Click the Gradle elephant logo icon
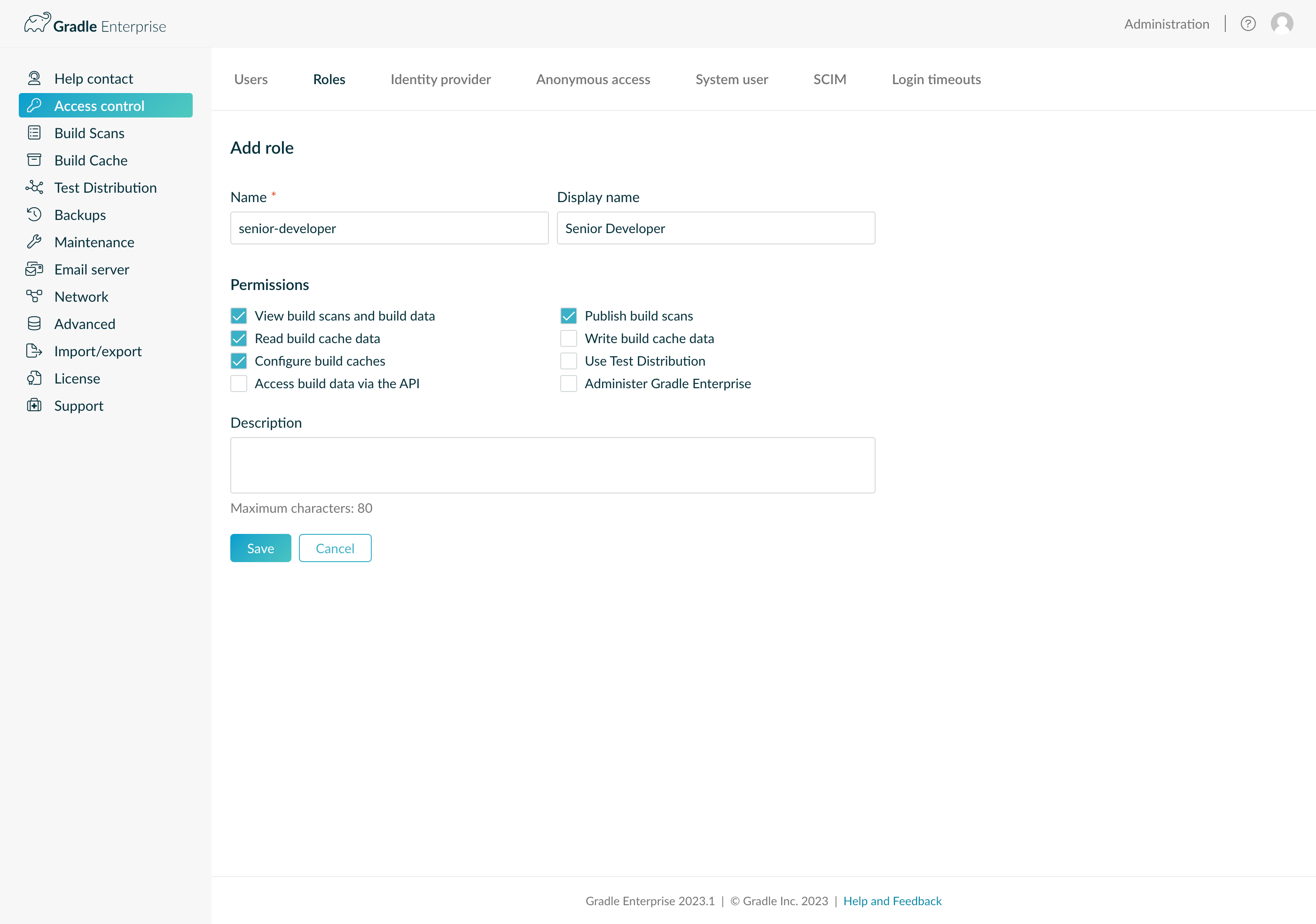This screenshot has width=1316, height=924. (37, 23)
